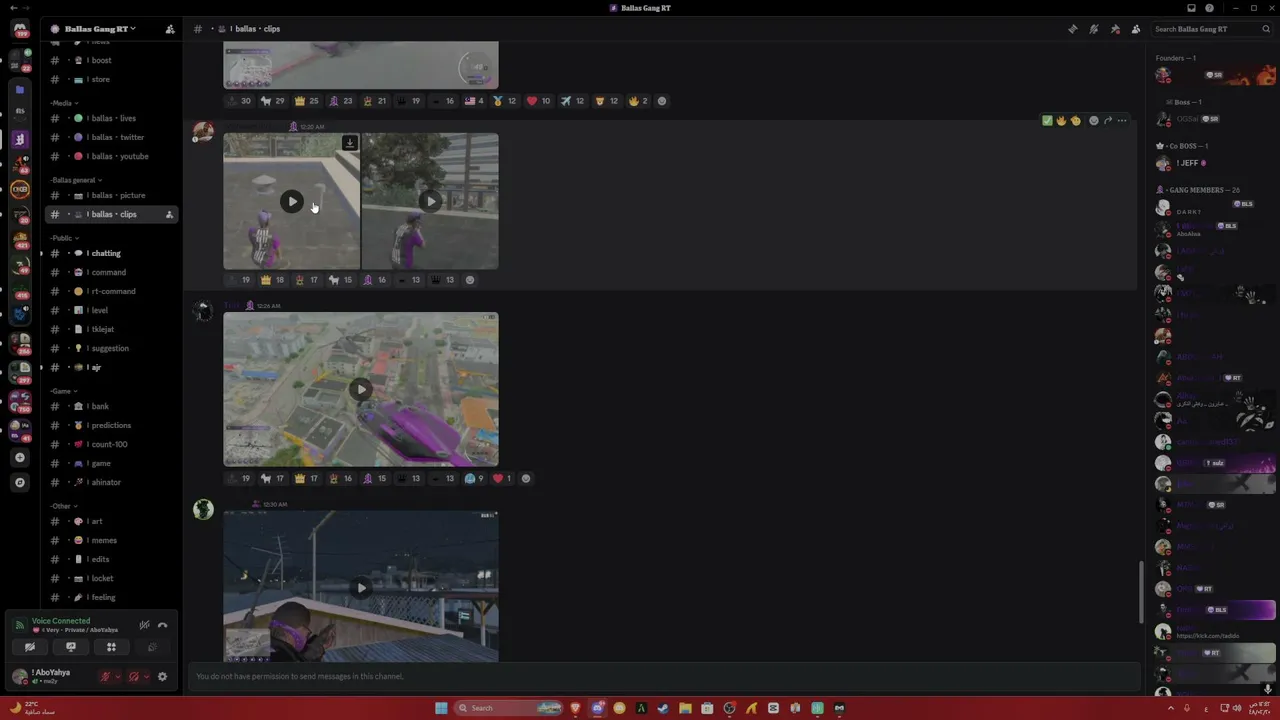The image size is (1280, 720).
Task: Open the Discover servers compass icon
Action: [x=20, y=482]
